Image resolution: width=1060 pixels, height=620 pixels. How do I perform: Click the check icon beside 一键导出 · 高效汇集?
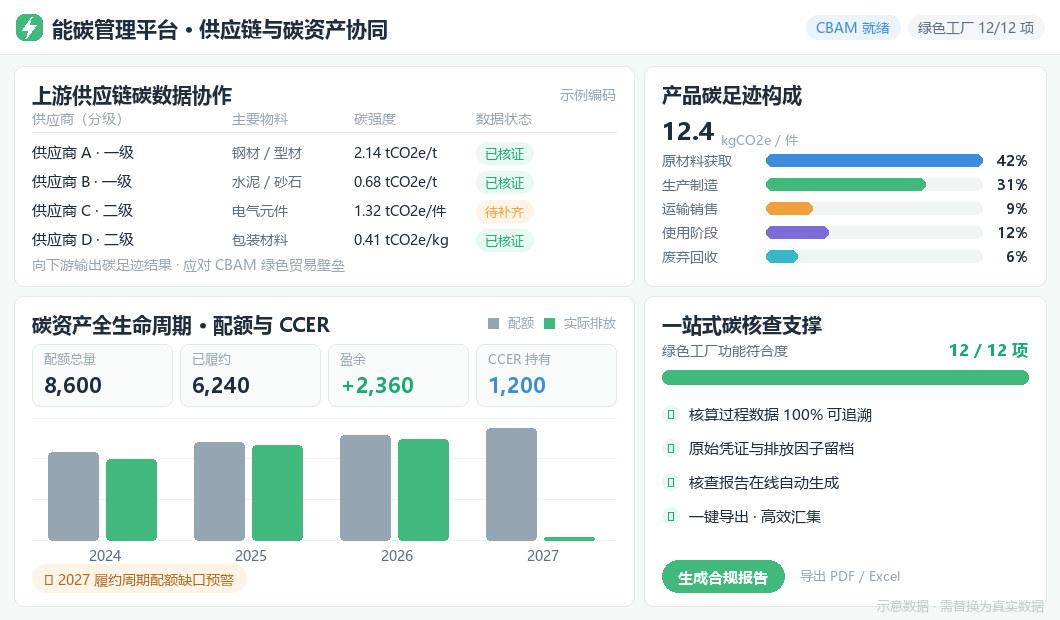(671, 517)
